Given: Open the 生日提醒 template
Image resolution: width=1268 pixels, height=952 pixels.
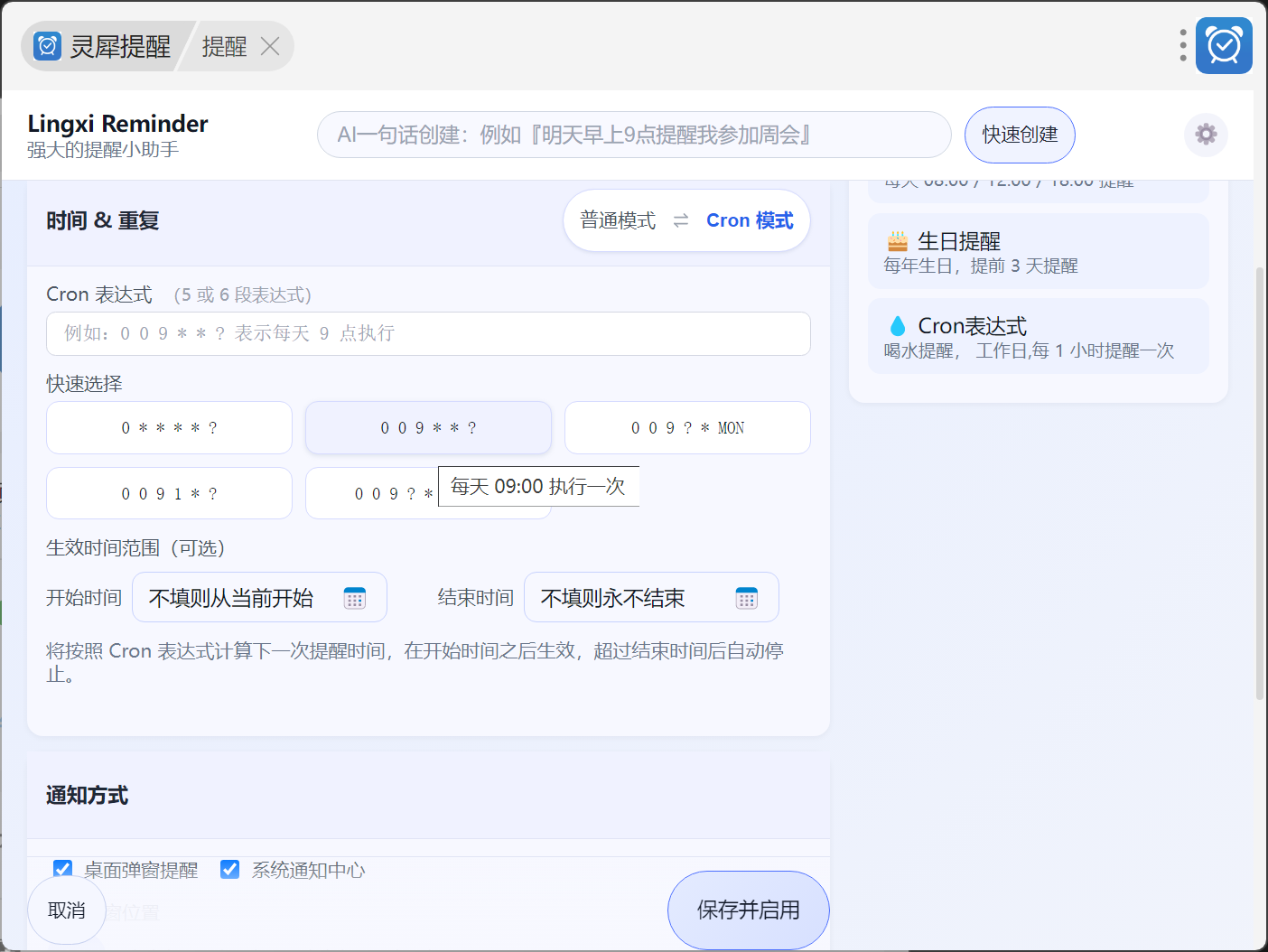Looking at the screenshot, I should pyautogui.click(x=1038, y=252).
